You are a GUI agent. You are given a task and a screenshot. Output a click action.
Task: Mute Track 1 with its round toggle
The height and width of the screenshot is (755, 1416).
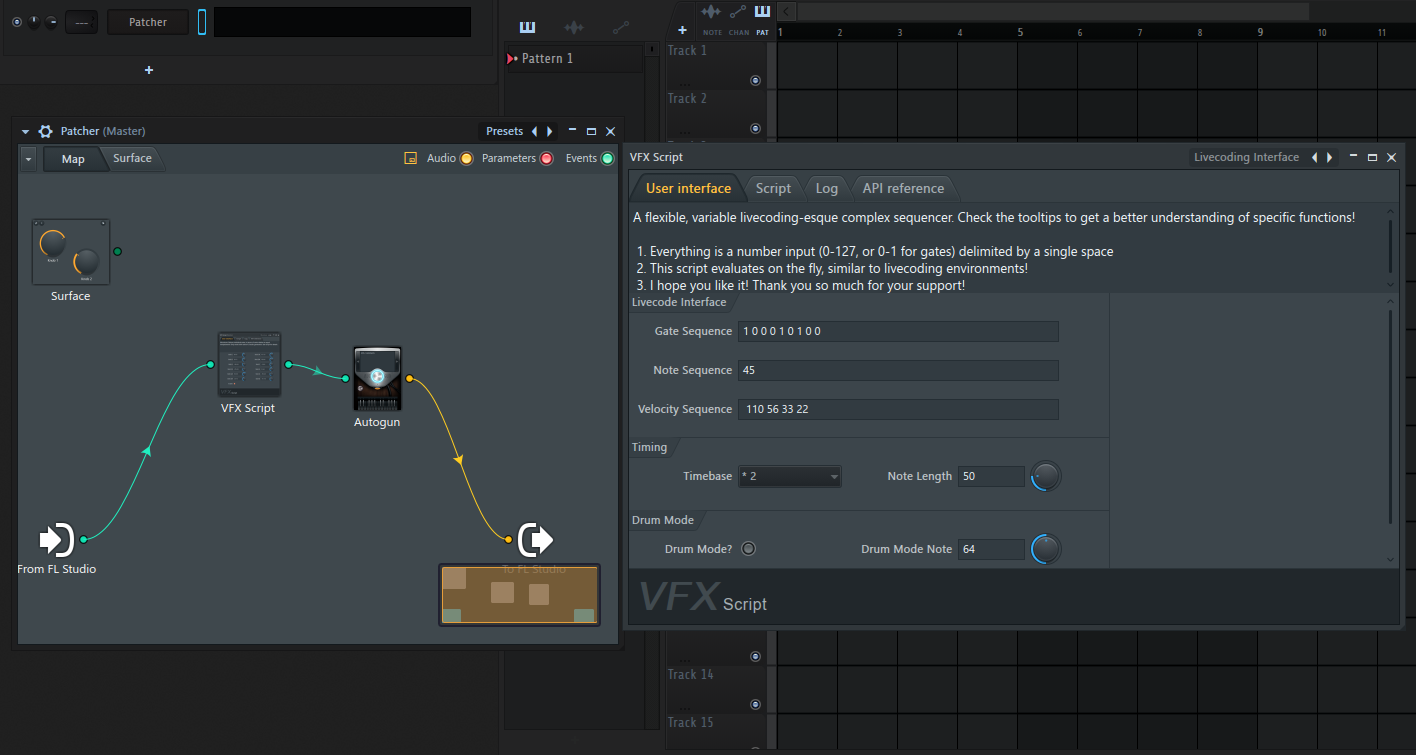pyautogui.click(x=755, y=81)
